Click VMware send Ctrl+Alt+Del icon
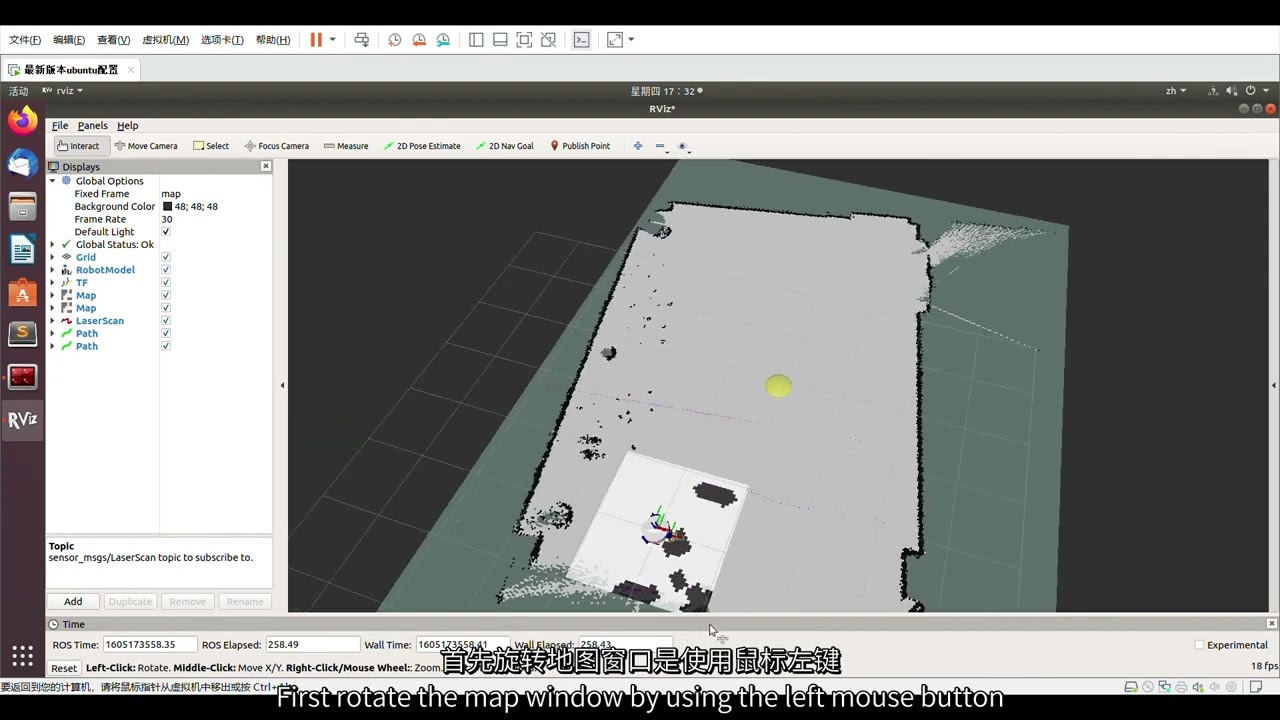1280x720 pixels. point(362,40)
